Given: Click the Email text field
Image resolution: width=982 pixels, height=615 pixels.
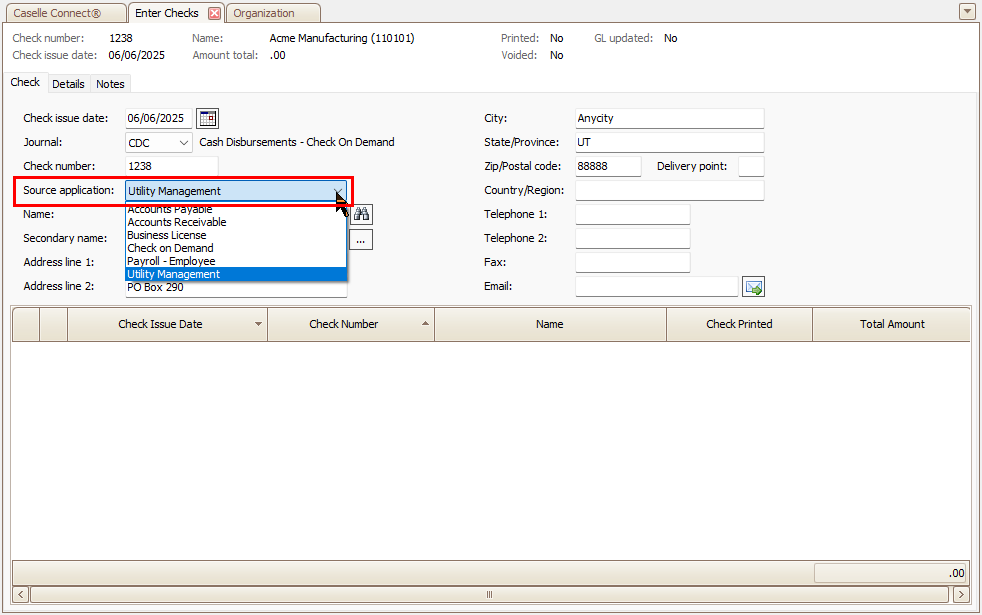Looking at the screenshot, I should 656,287.
